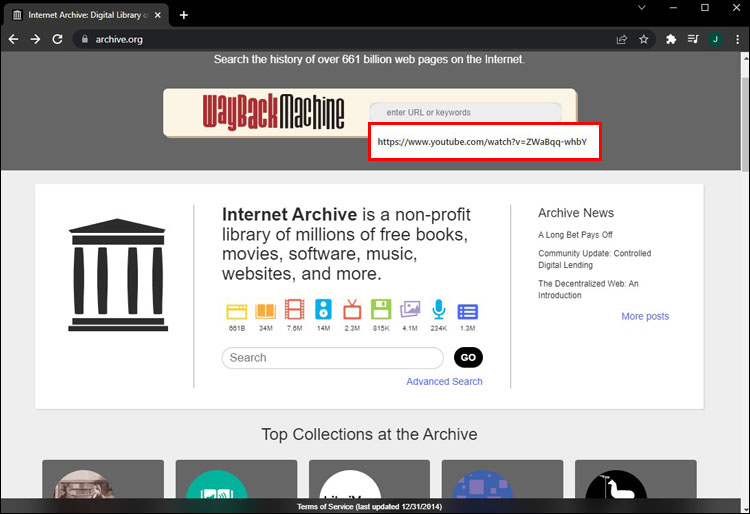The image size is (750, 514).
Task: Focus the enter URL or keywords field
Action: pyautogui.click(x=465, y=112)
